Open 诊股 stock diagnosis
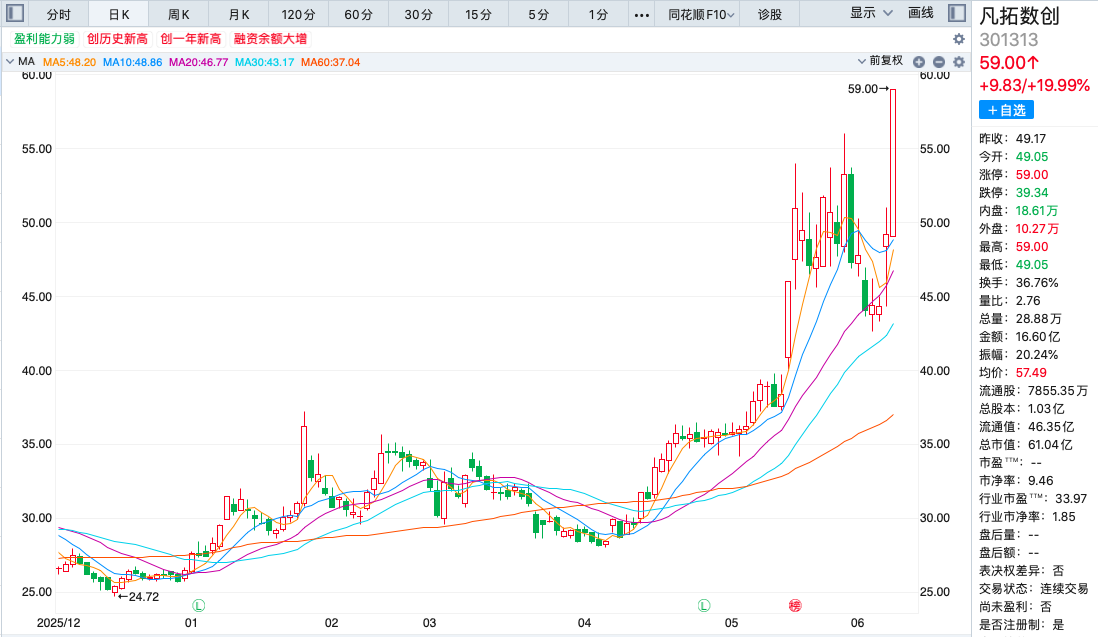Viewport: 1098px width, 637px height. (770, 15)
